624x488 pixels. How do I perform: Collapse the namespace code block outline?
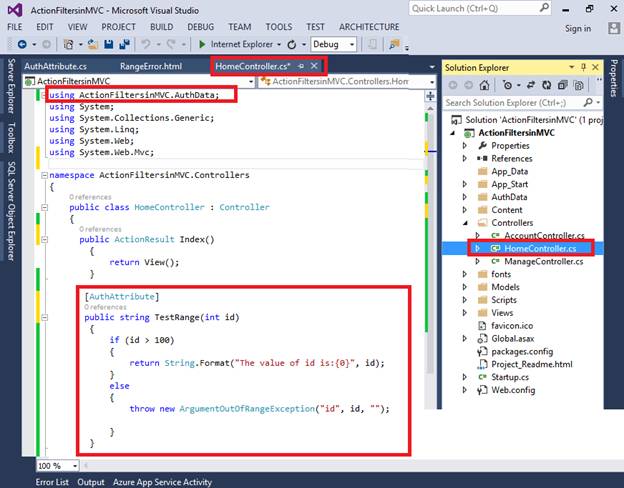coord(43,175)
